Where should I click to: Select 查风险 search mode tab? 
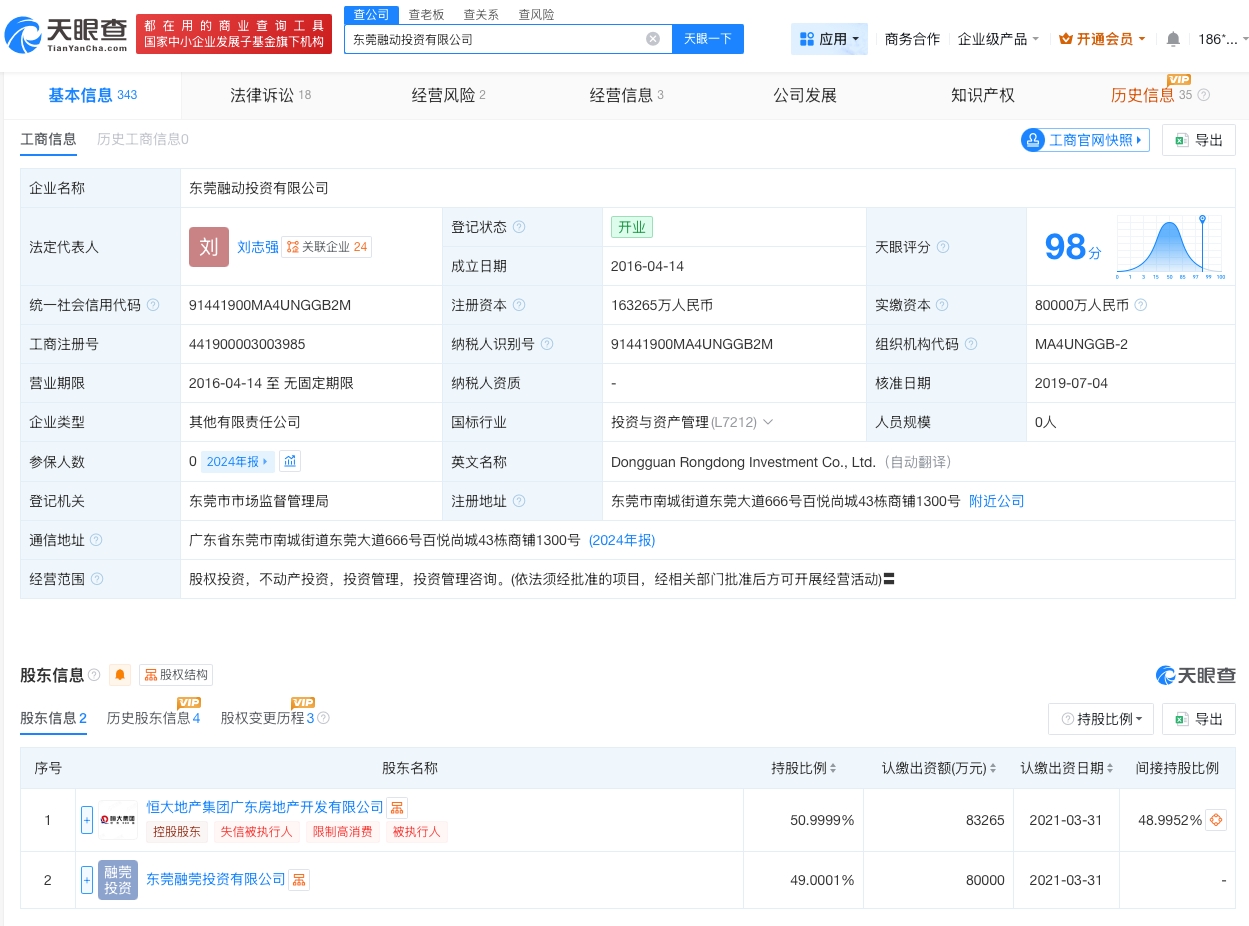tap(536, 15)
